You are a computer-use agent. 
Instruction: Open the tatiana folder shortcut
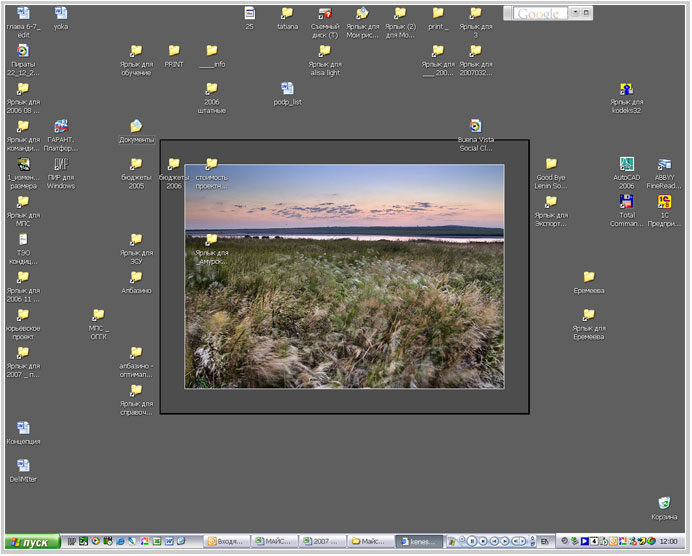tap(287, 18)
